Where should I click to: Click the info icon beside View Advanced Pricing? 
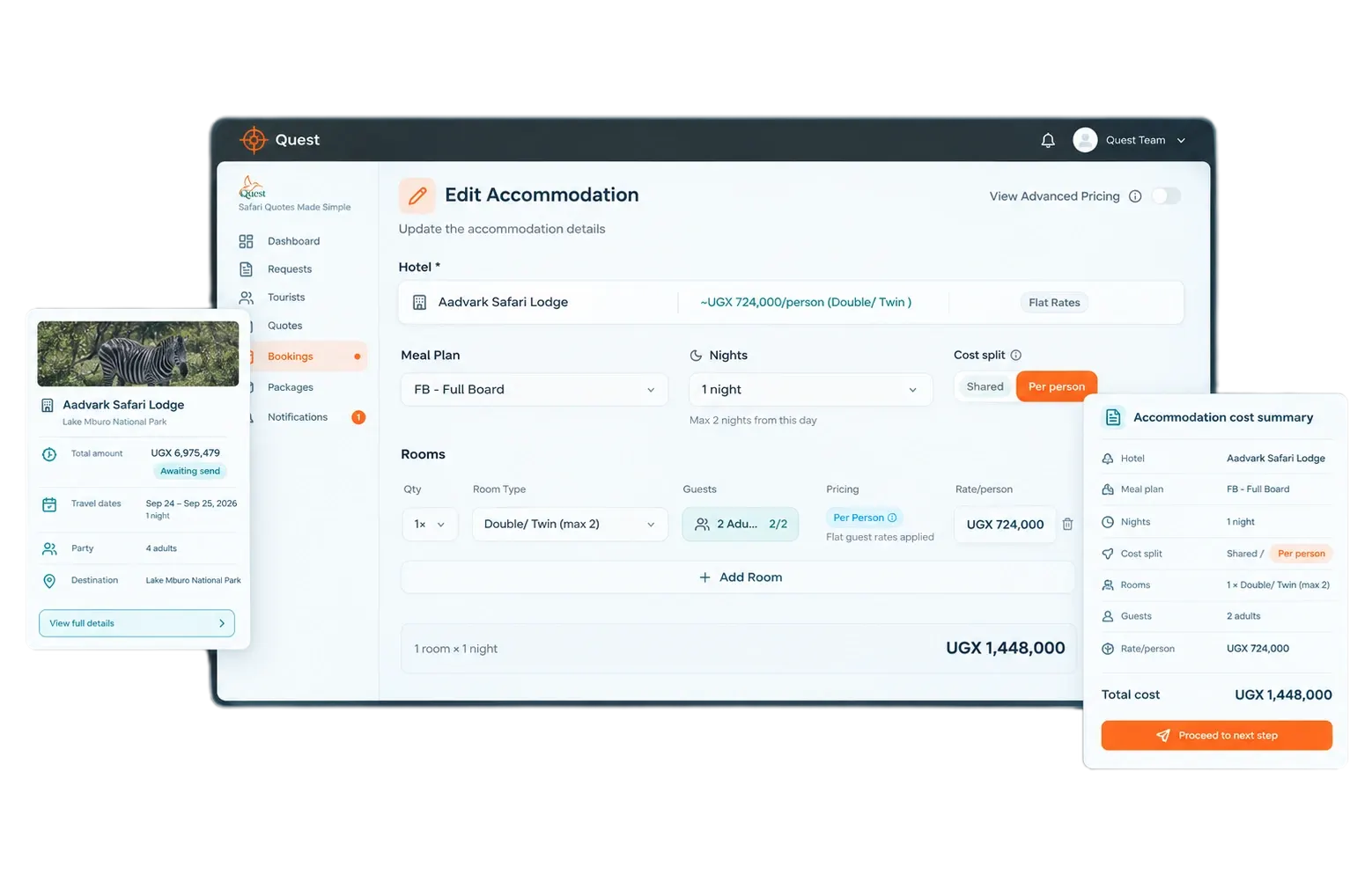pos(1135,196)
